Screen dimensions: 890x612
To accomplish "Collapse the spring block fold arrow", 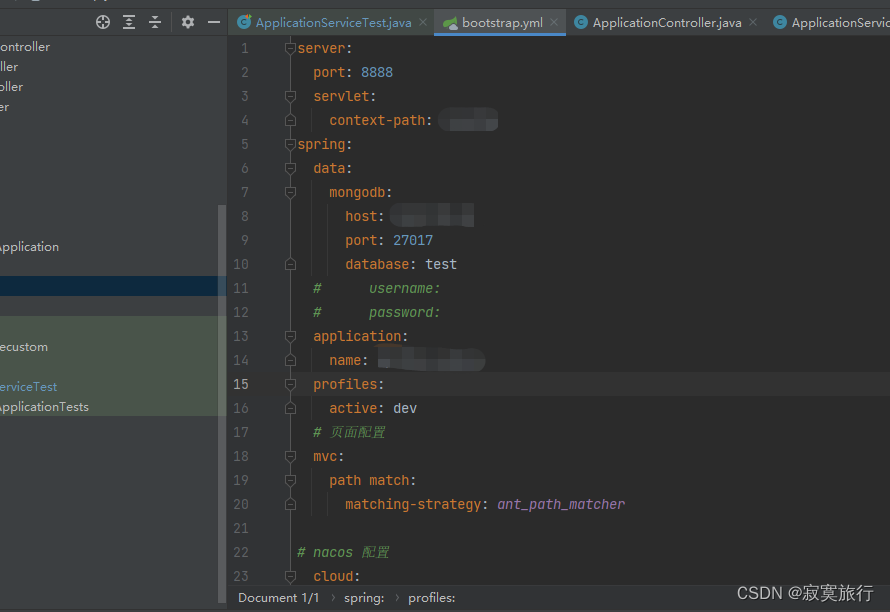I will [x=292, y=143].
